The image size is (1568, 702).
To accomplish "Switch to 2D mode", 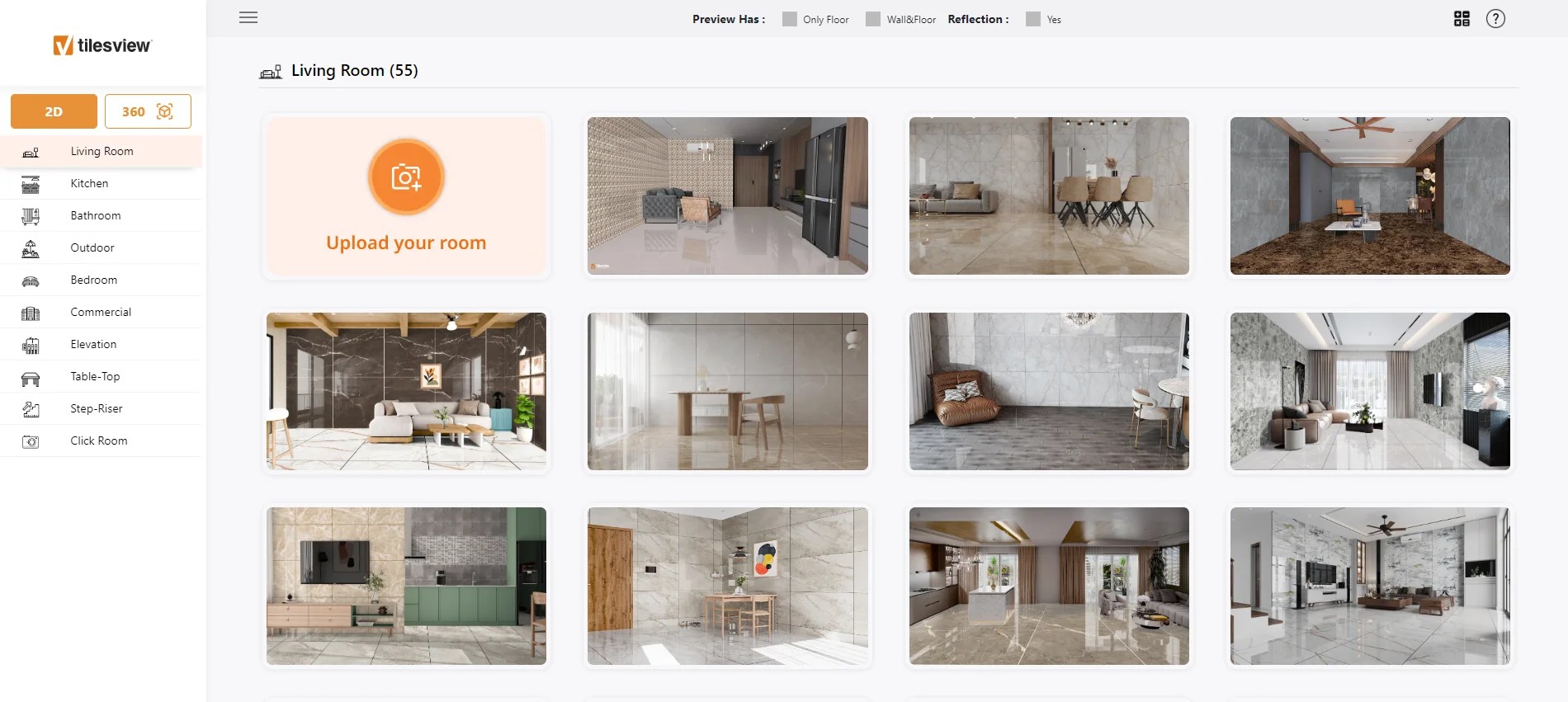I will point(54,111).
